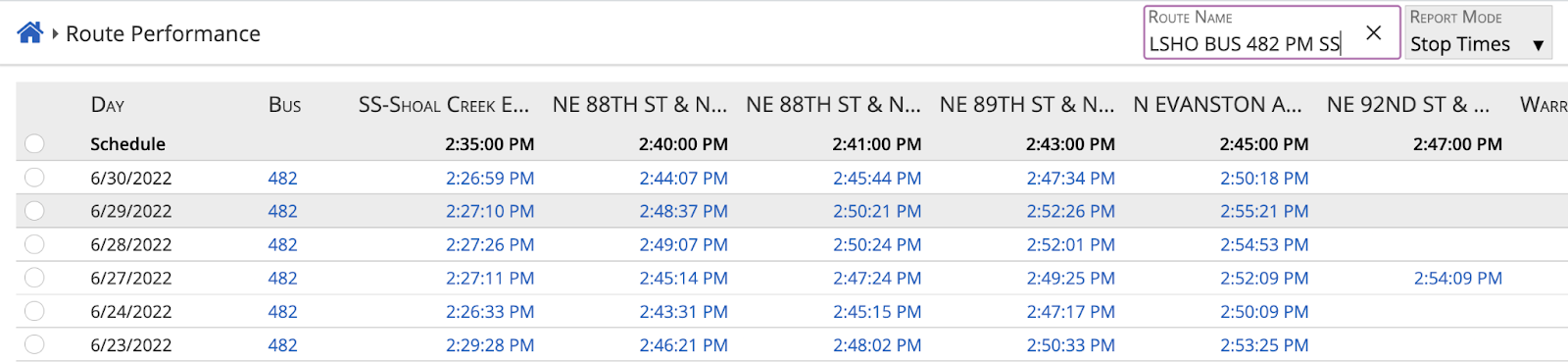The height and width of the screenshot is (363, 1568).
Task: Open the 2:29:28 PM stop time
Action: [x=490, y=345]
